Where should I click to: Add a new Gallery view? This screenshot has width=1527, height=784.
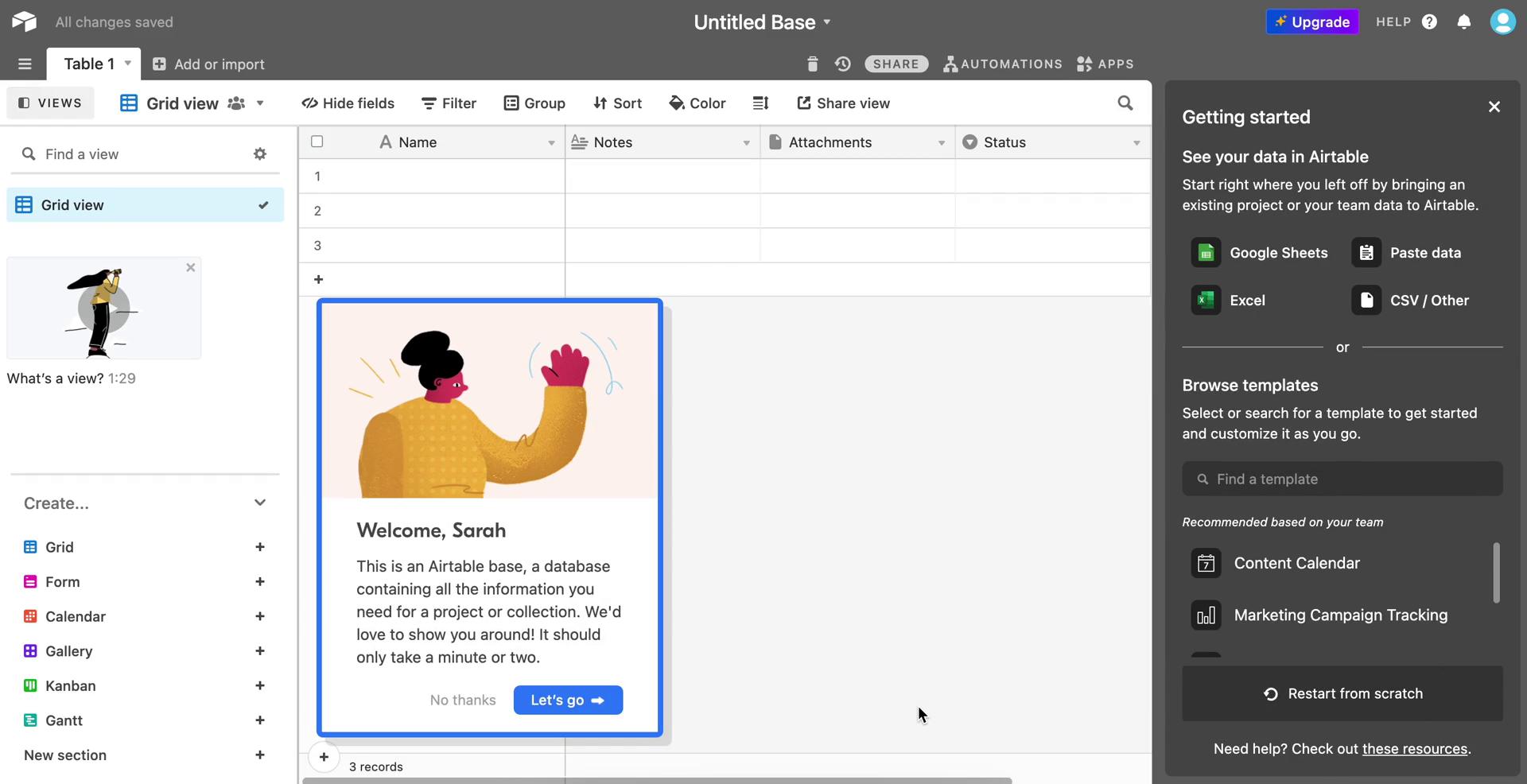pyautogui.click(x=259, y=651)
